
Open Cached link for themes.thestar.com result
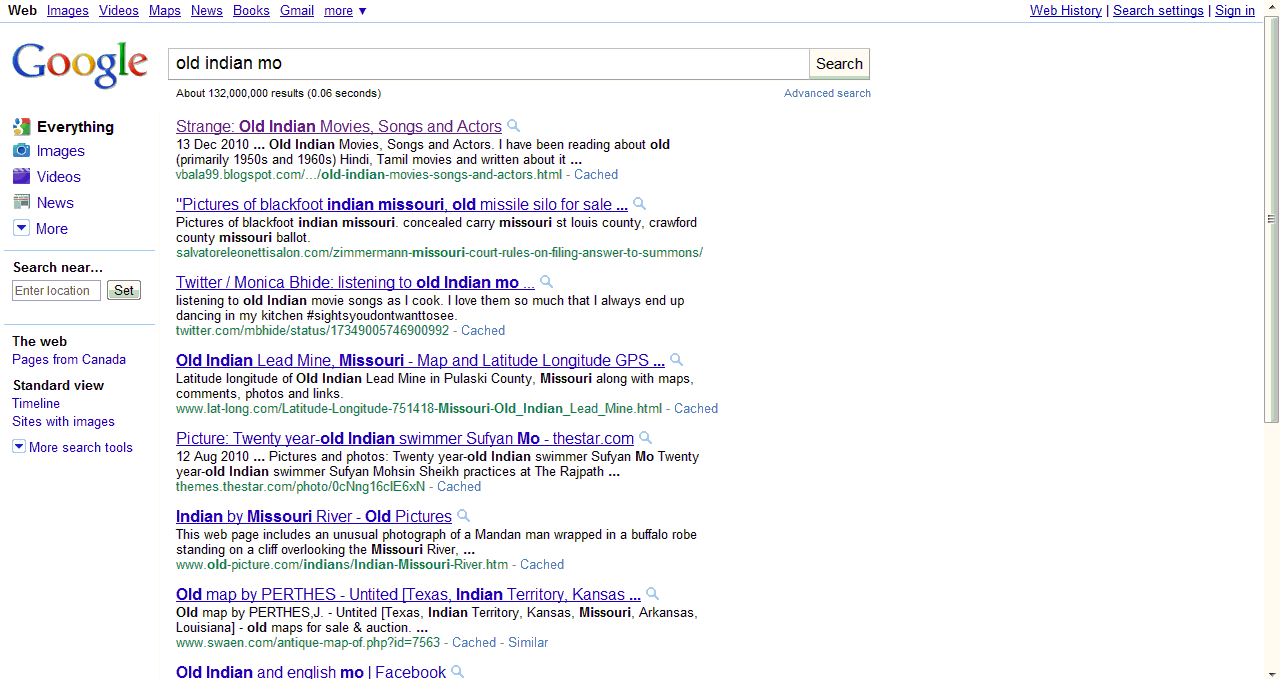click(459, 486)
